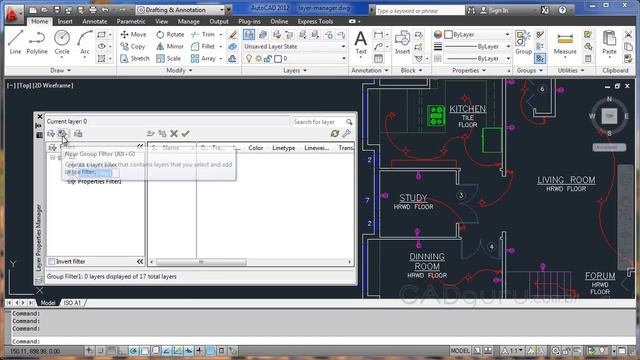This screenshot has width=640, height=360.
Task: Click the Search for layer field
Action: [x=318, y=122]
